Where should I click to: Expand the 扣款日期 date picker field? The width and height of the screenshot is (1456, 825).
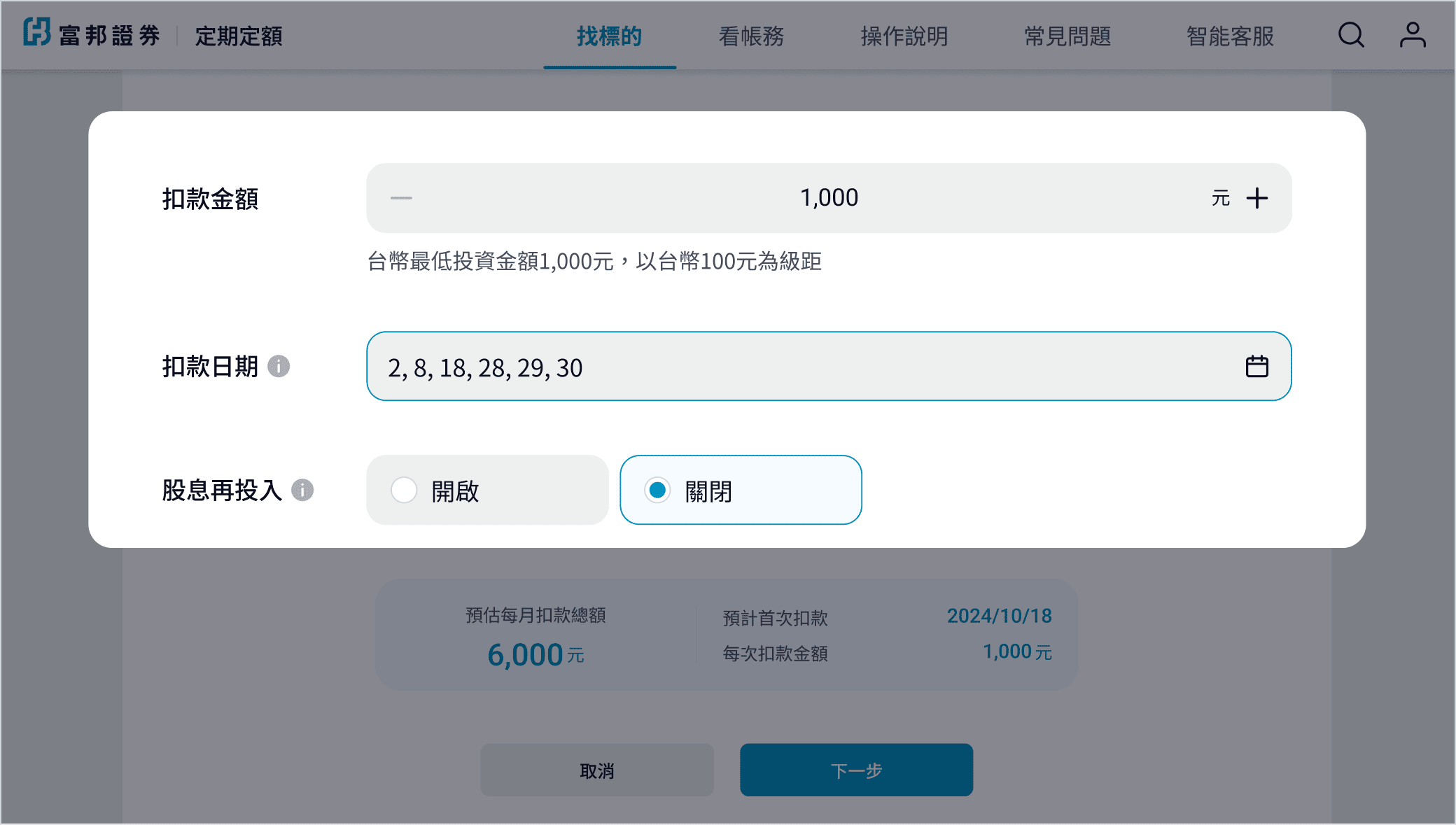pyautogui.click(x=805, y=367)
